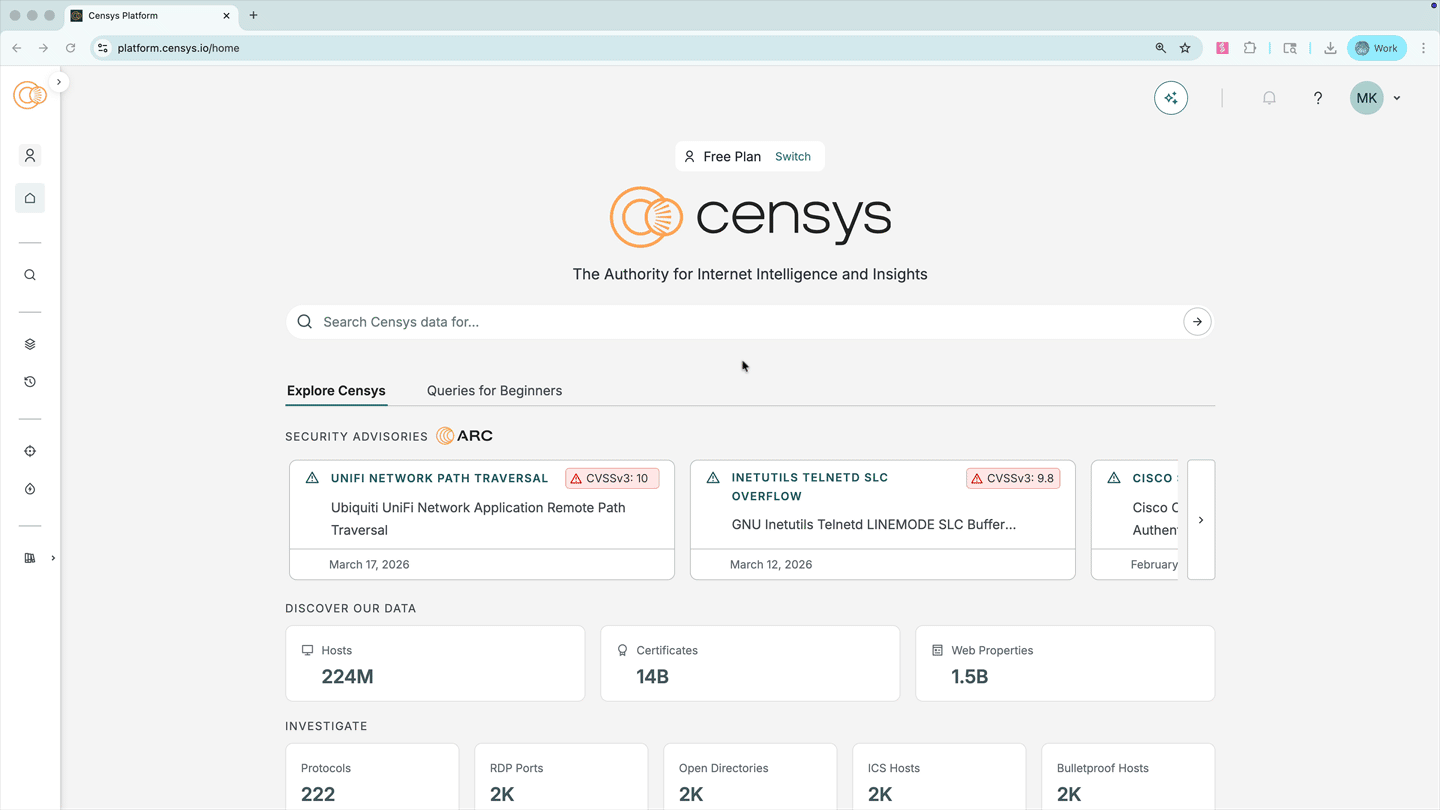Open help question mark icon
The image size is (1440, 810).
coord(1318,98)
